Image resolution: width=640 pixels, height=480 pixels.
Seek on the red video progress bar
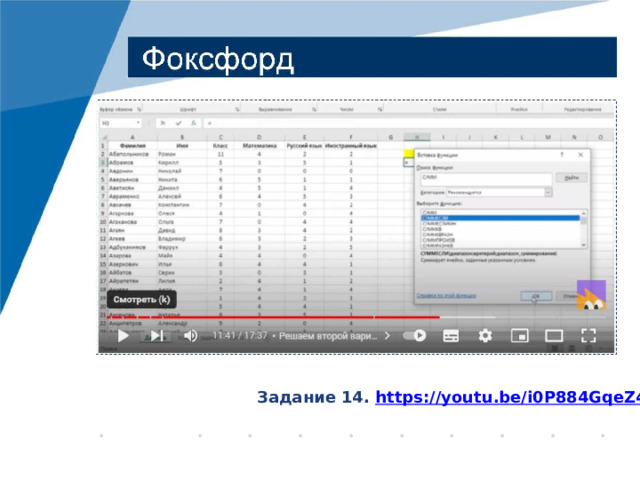point(273,317)
